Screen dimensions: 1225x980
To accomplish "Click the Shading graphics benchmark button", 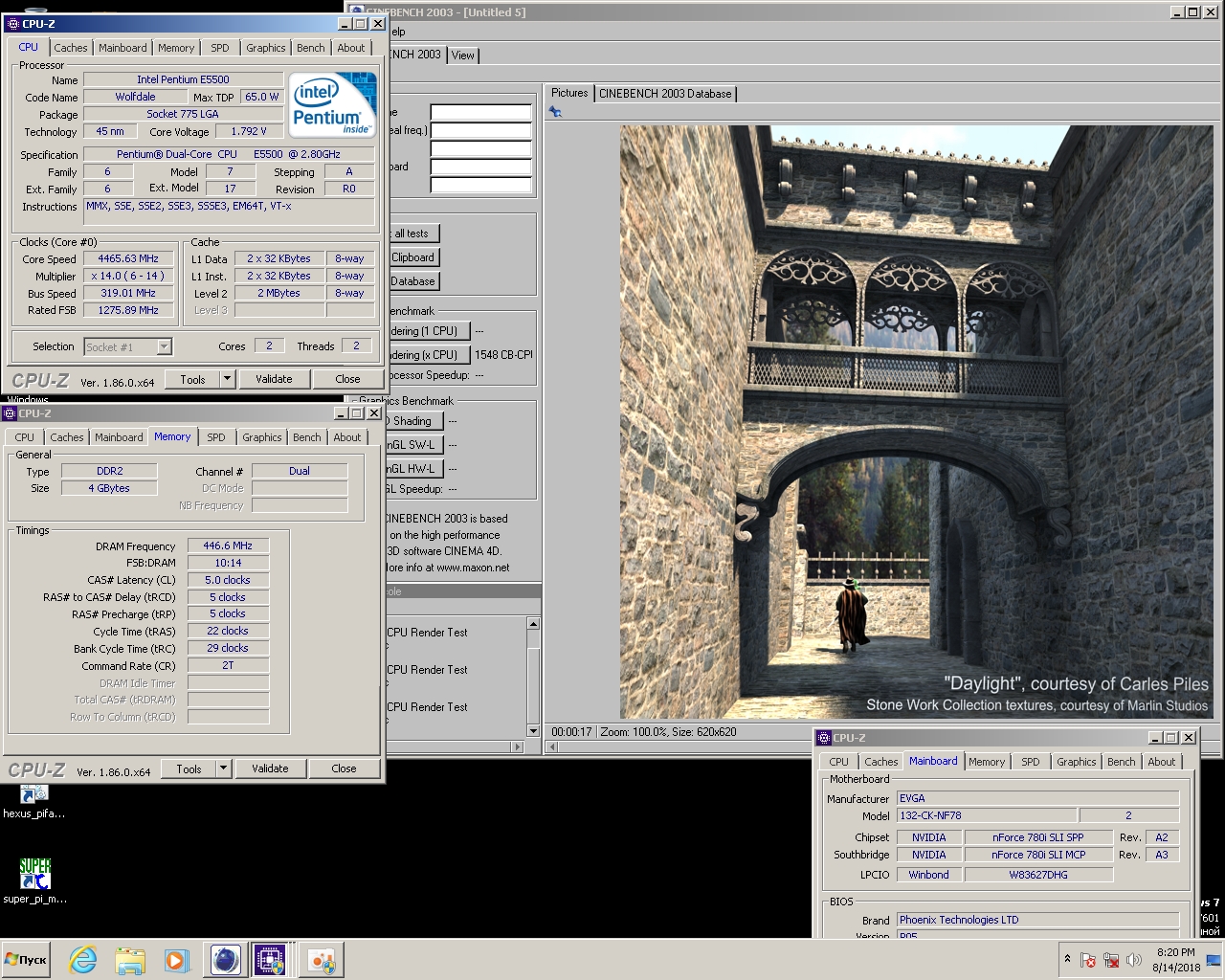I will coord(414,421).
